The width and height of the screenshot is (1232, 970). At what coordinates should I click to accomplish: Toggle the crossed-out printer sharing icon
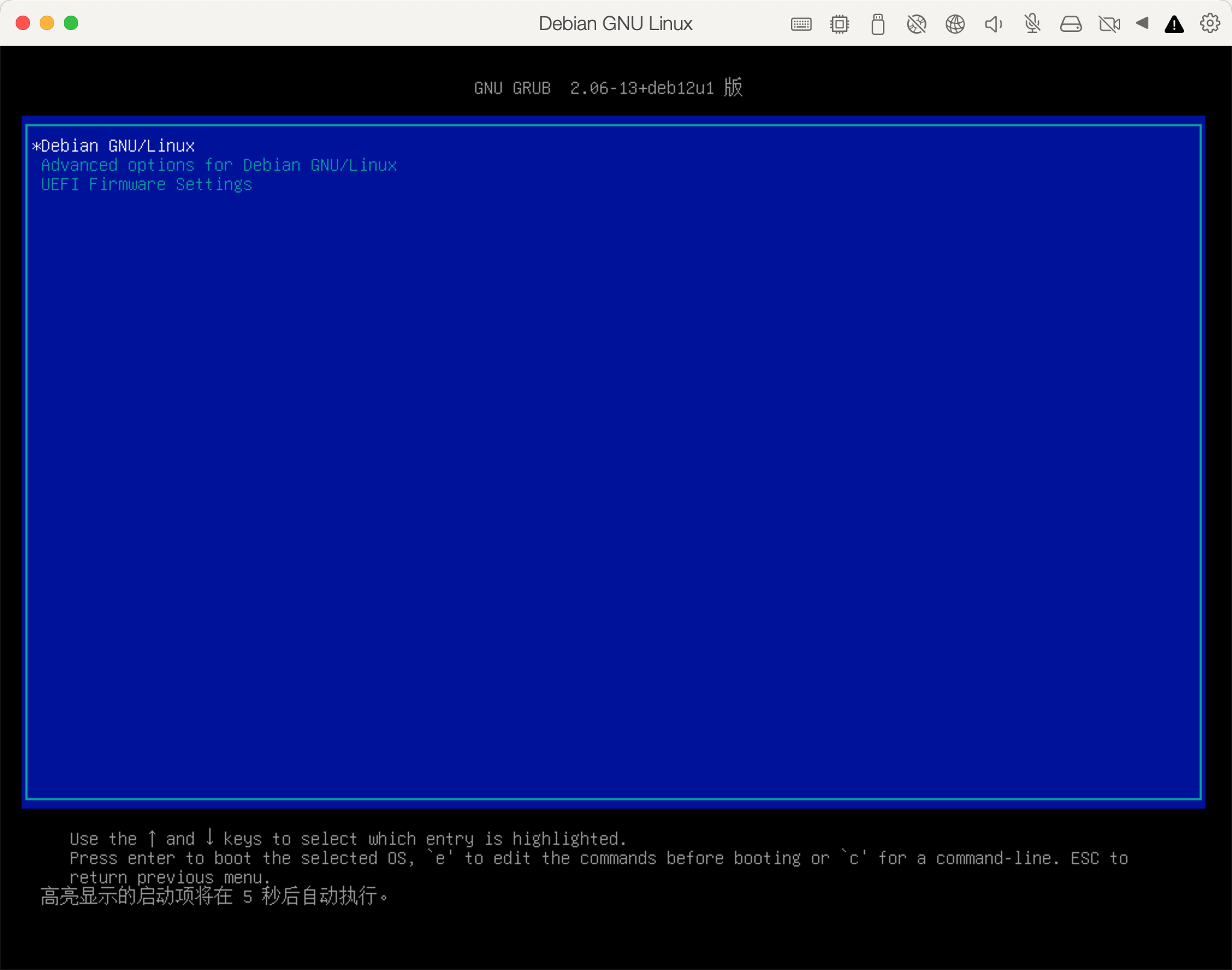pyautogui.click(x=916, y=24)
